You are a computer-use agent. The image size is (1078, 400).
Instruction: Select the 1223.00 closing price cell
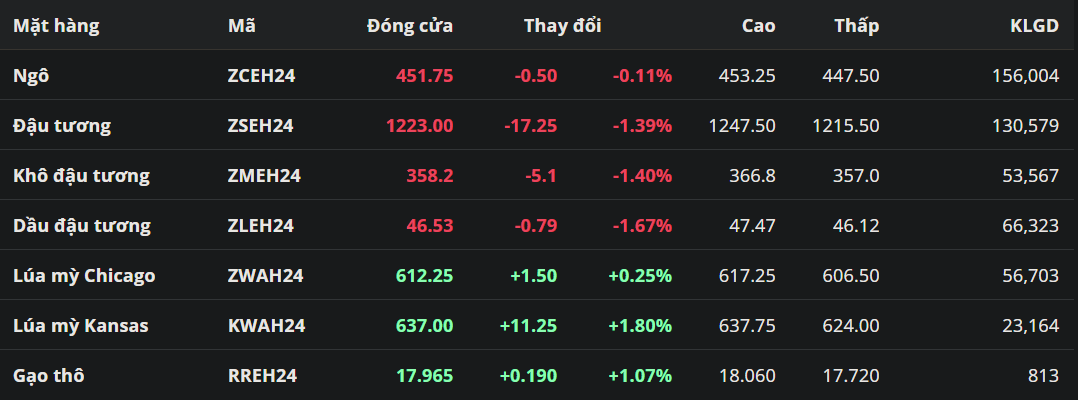click(x=419, y=125)
